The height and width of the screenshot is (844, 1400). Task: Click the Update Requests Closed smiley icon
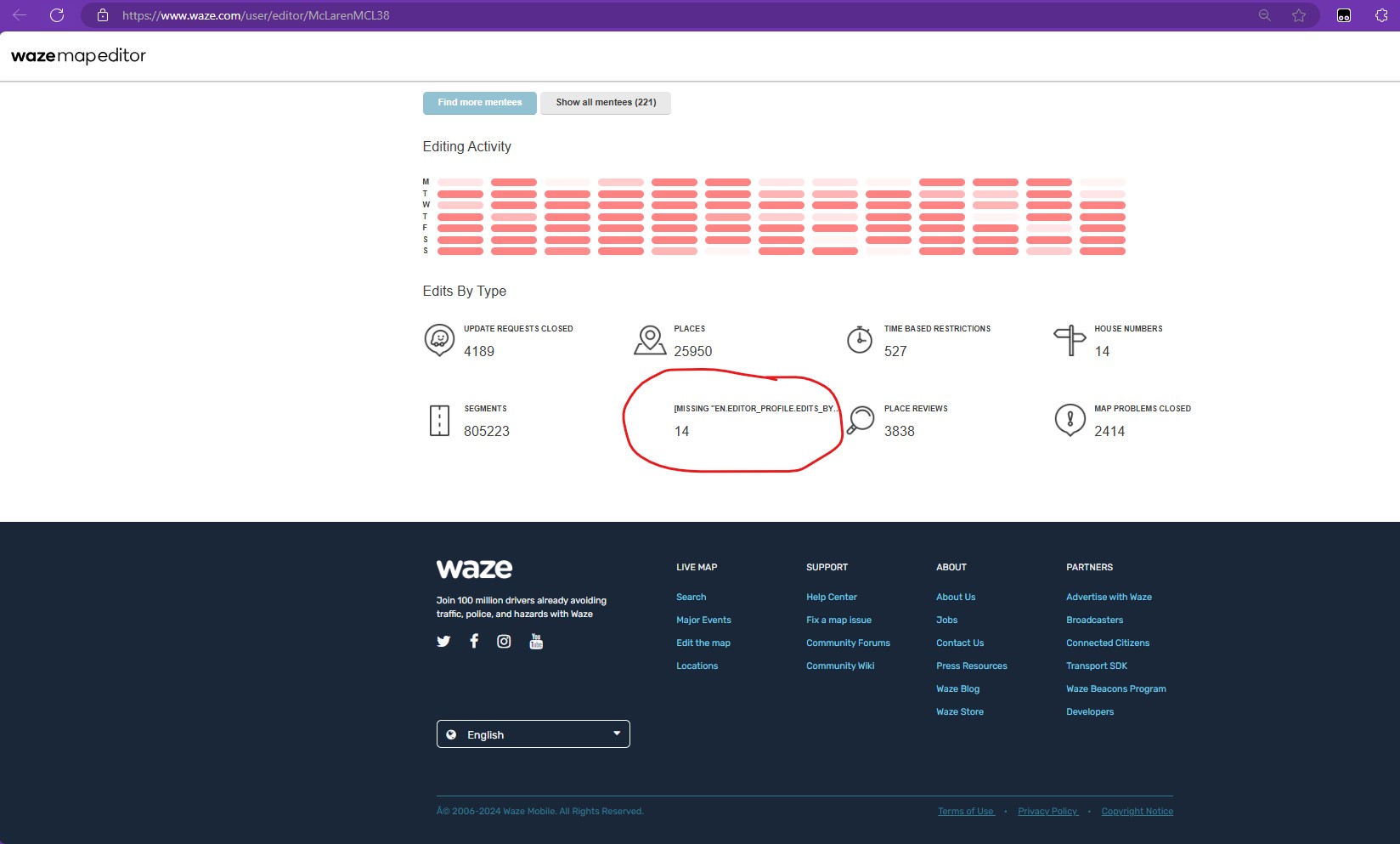coord(439,340)
